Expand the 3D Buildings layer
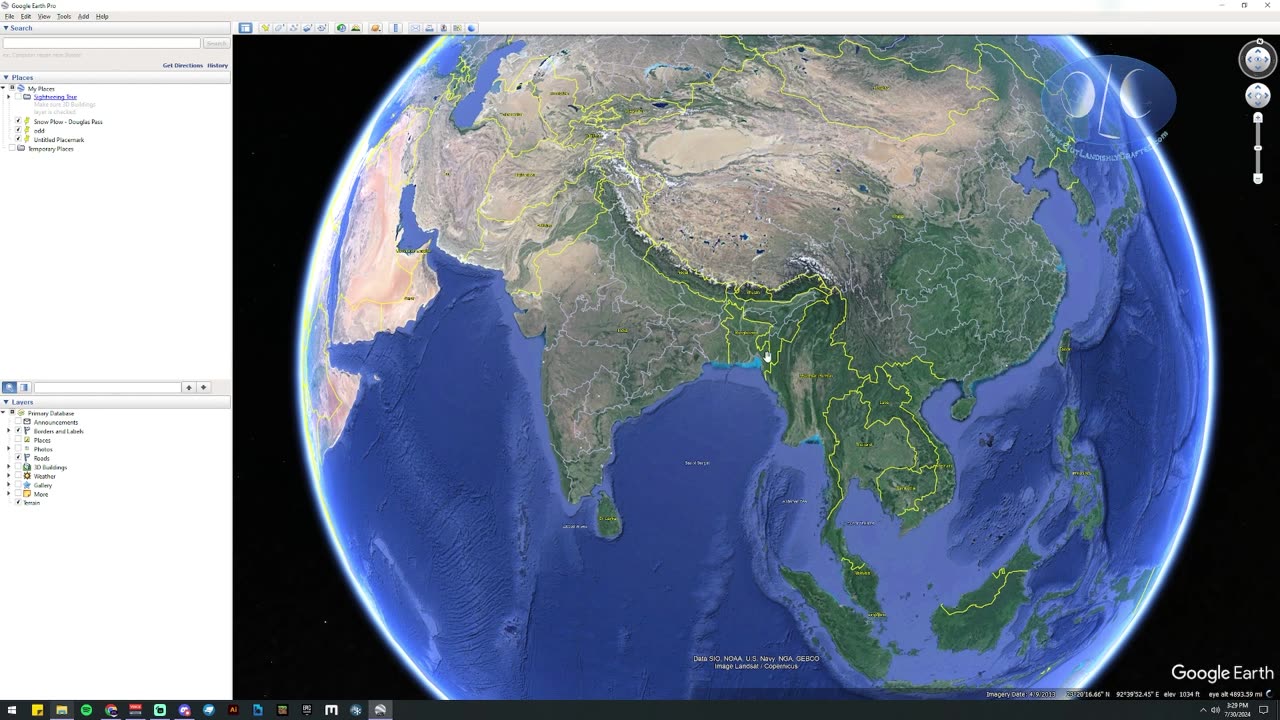The height and width of the screenshot is (720, 1280). pyautogui.click(x=9, y=467)
